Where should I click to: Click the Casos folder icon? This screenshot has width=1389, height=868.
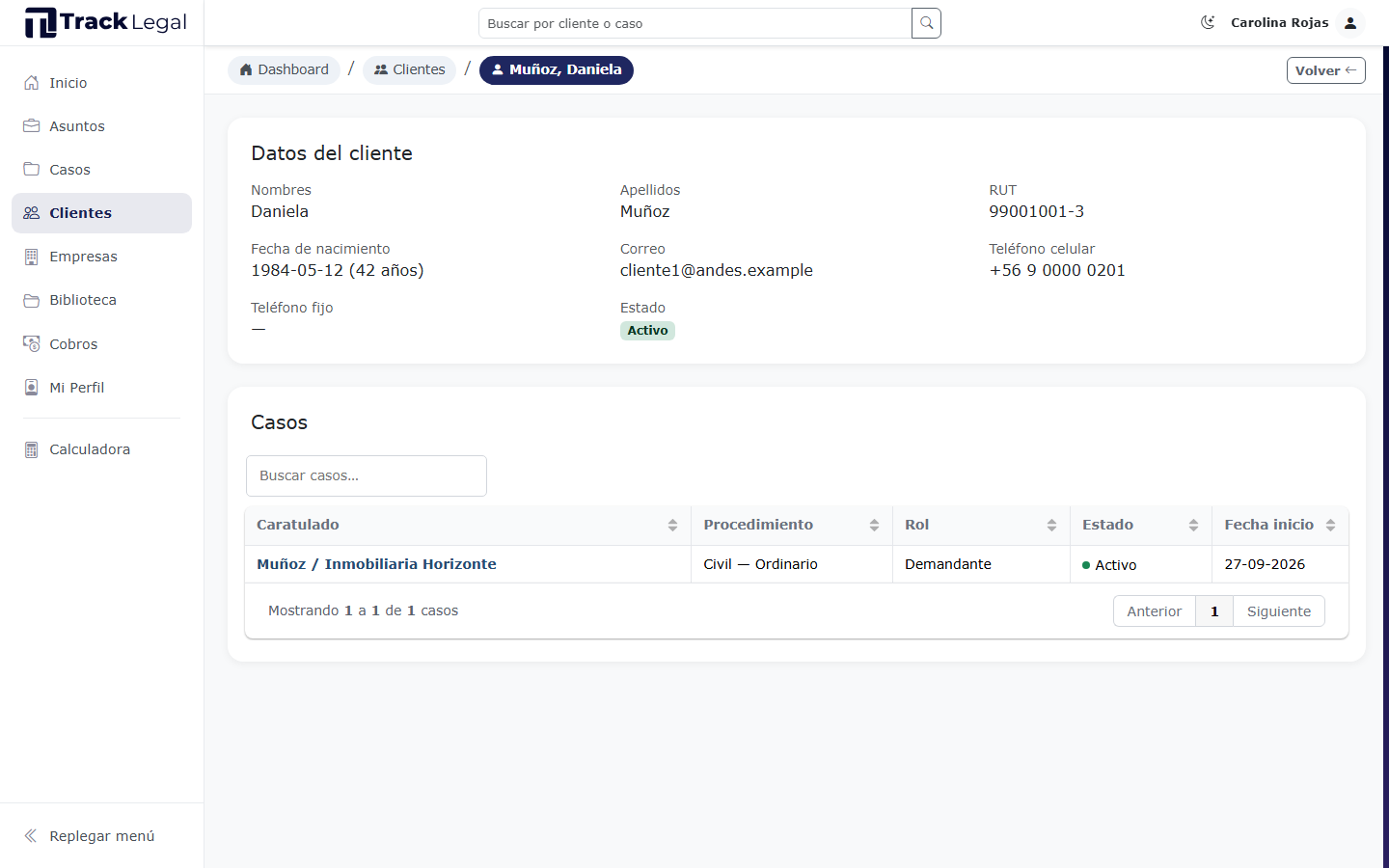tap(32, 170)
